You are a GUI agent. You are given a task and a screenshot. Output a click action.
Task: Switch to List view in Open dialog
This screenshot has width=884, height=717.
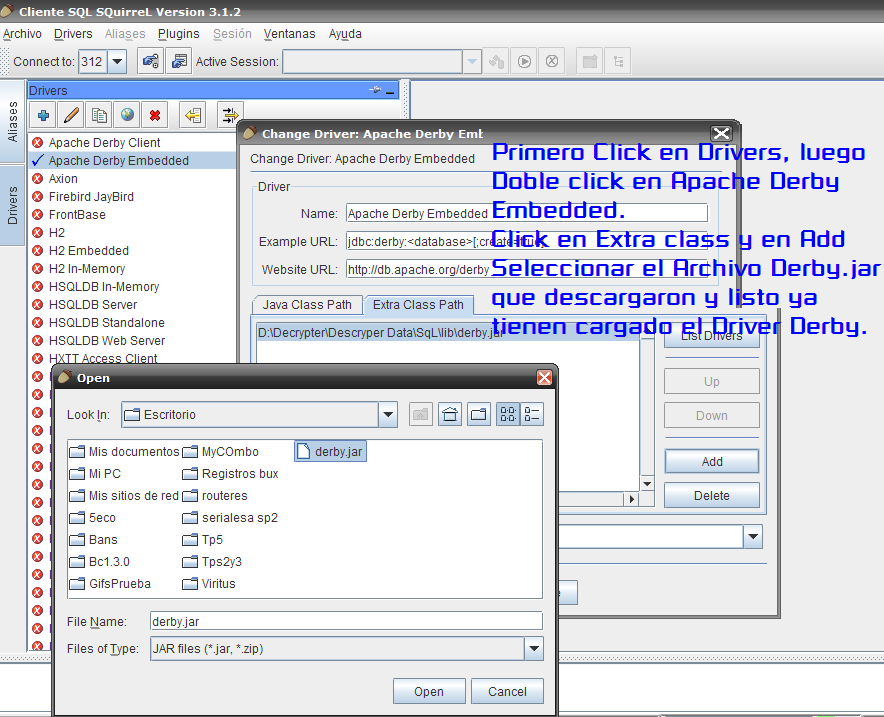pyautogui.click(x=508, y=415)
